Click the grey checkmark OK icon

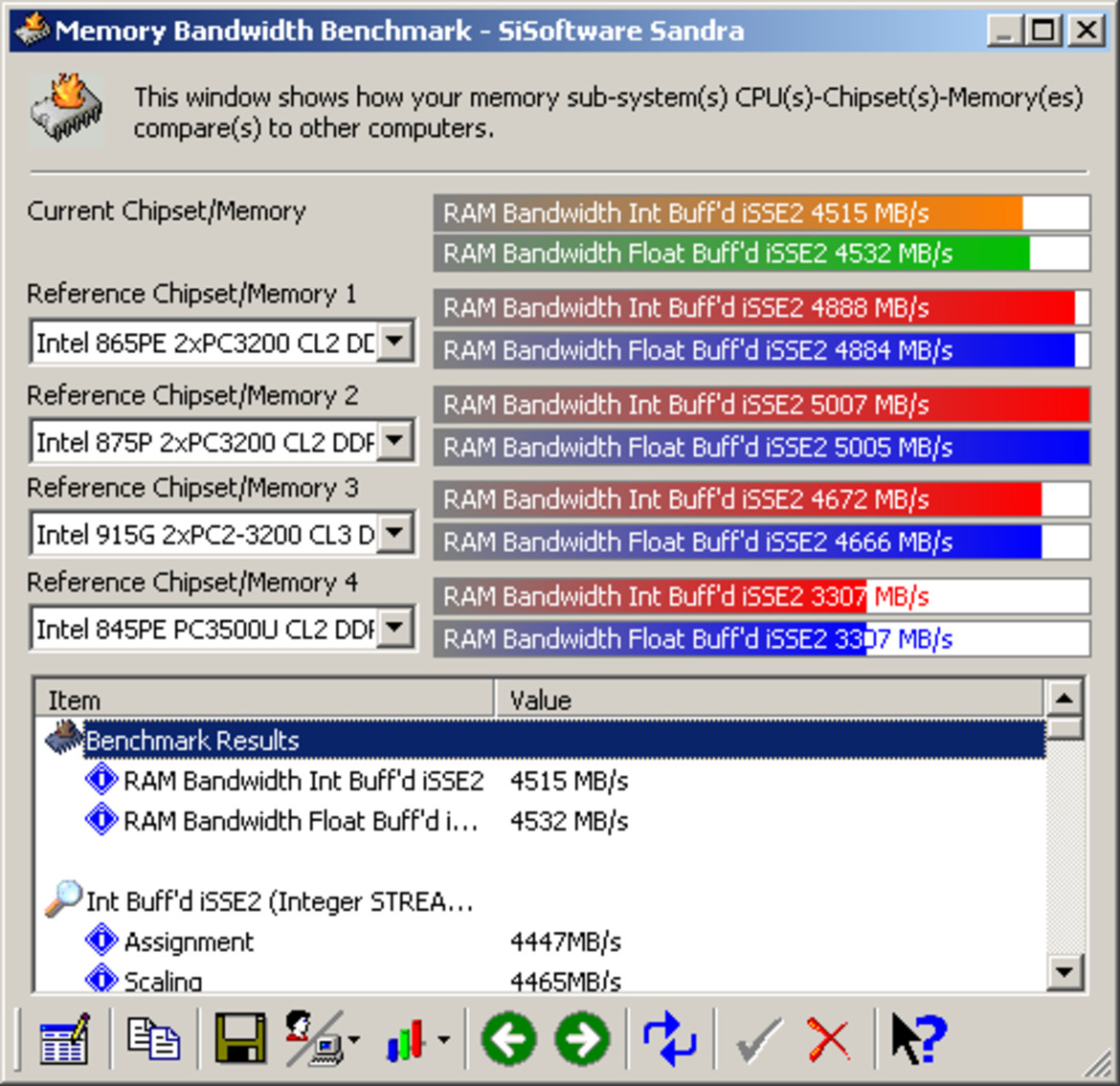point(758,1039)
